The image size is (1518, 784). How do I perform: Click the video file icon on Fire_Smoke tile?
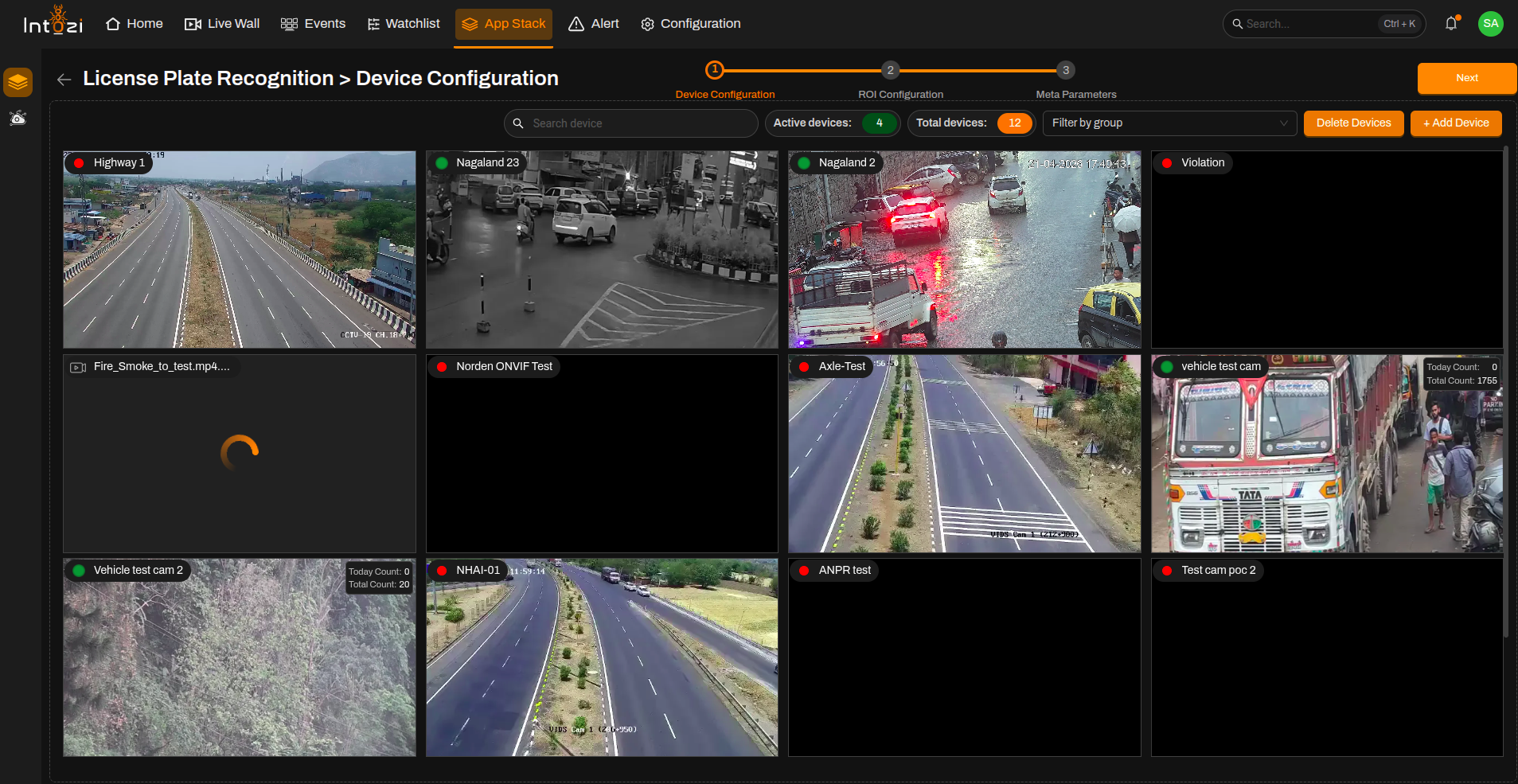coord(78,367)
